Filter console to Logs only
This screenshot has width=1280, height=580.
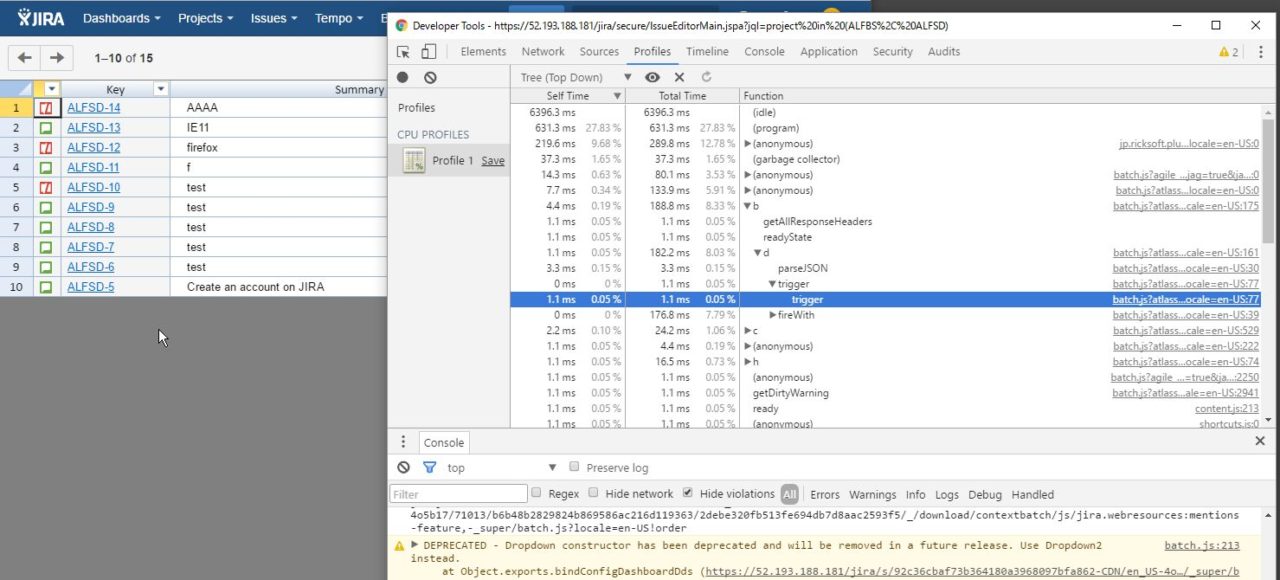click(947, 494)
